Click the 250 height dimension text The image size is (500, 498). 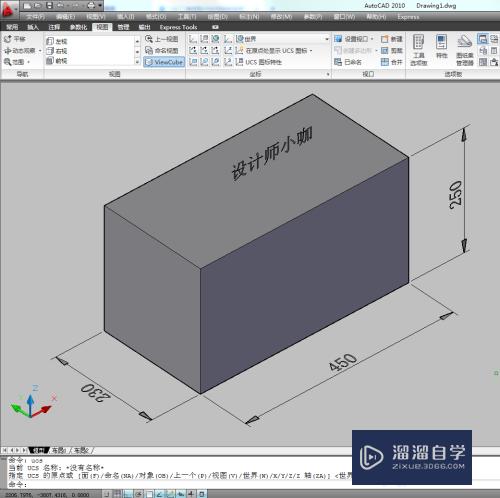tap(456, 195)
